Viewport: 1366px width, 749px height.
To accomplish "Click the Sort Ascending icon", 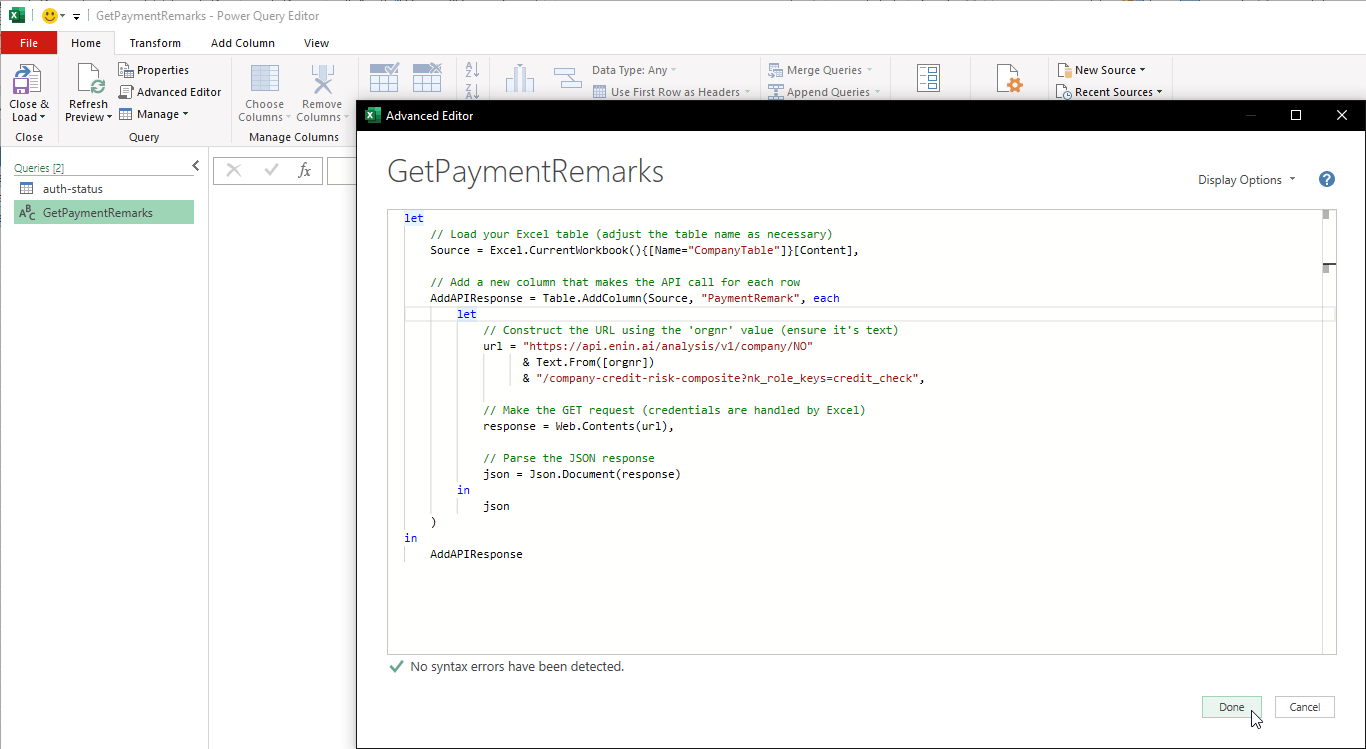I will coord(473,69).
